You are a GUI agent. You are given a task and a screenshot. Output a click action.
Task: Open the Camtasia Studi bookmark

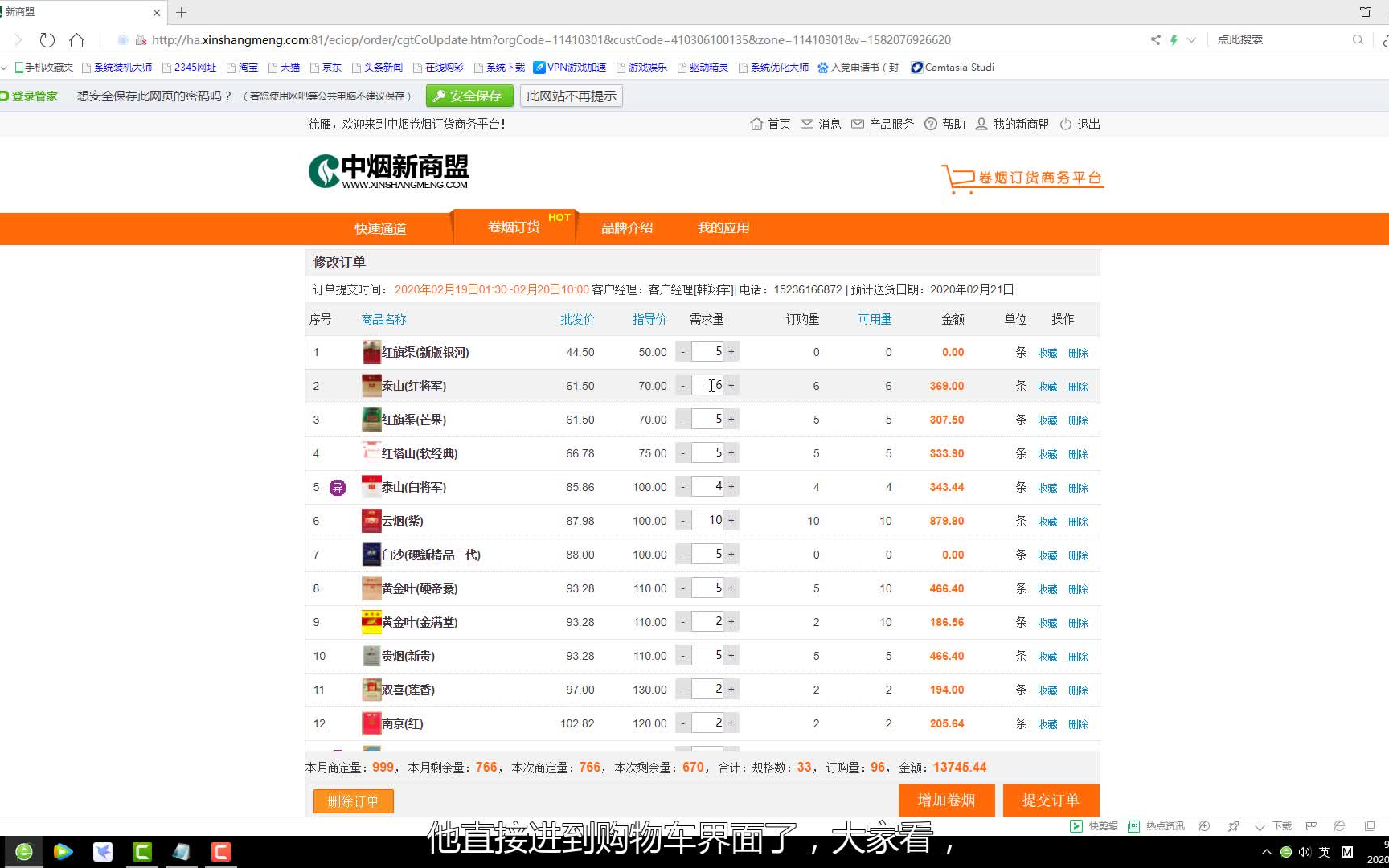pos(953,68)
